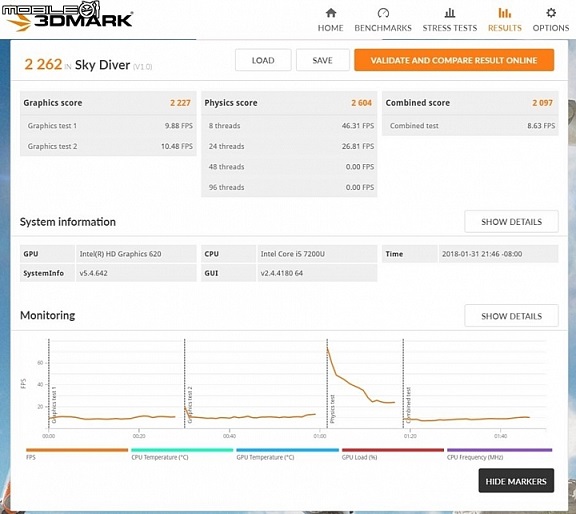The width and height of the screenshot is (576, 514).
Task: Switch to the BENCHMARKS tab label
Action: coord(383,28)
